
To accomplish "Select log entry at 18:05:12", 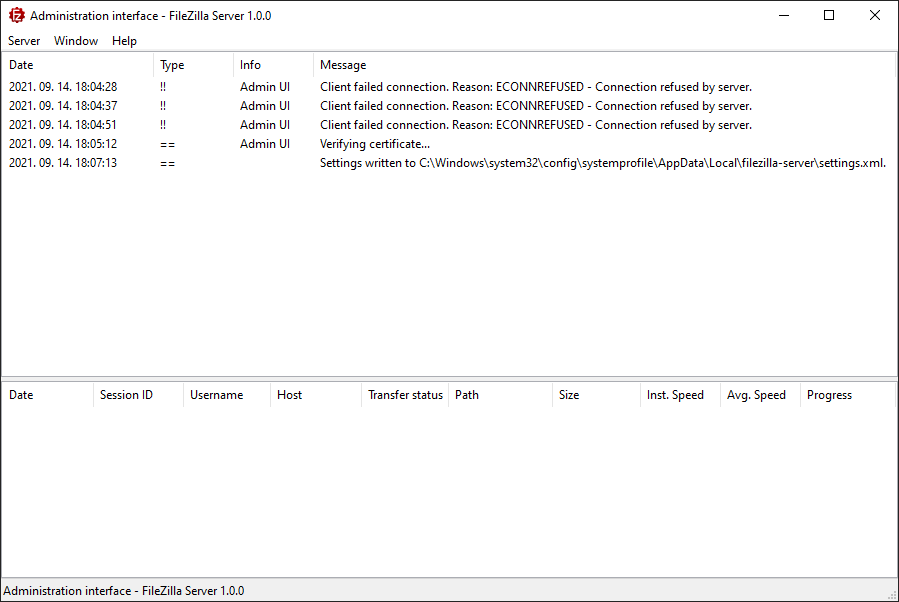I will click(449, 143).
